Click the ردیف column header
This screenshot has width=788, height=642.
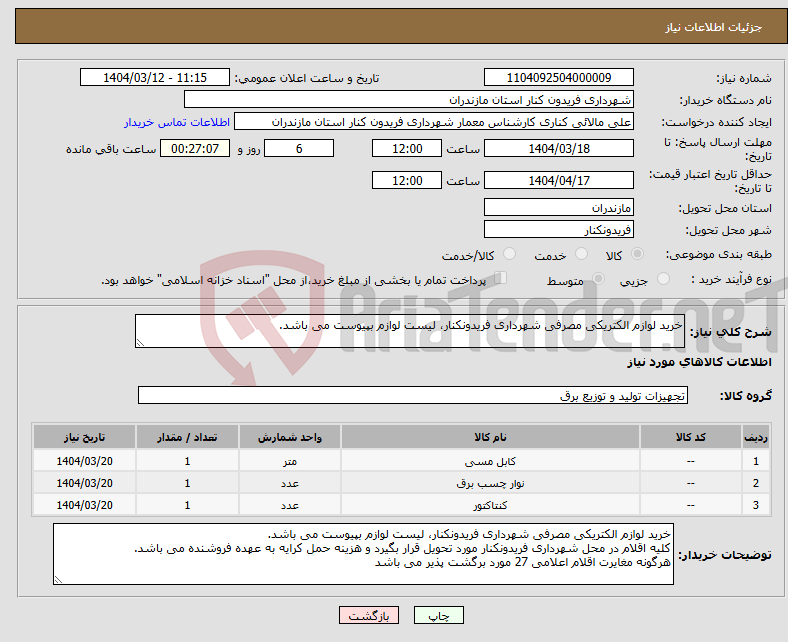pyautogui.click(x=756, y=437)
